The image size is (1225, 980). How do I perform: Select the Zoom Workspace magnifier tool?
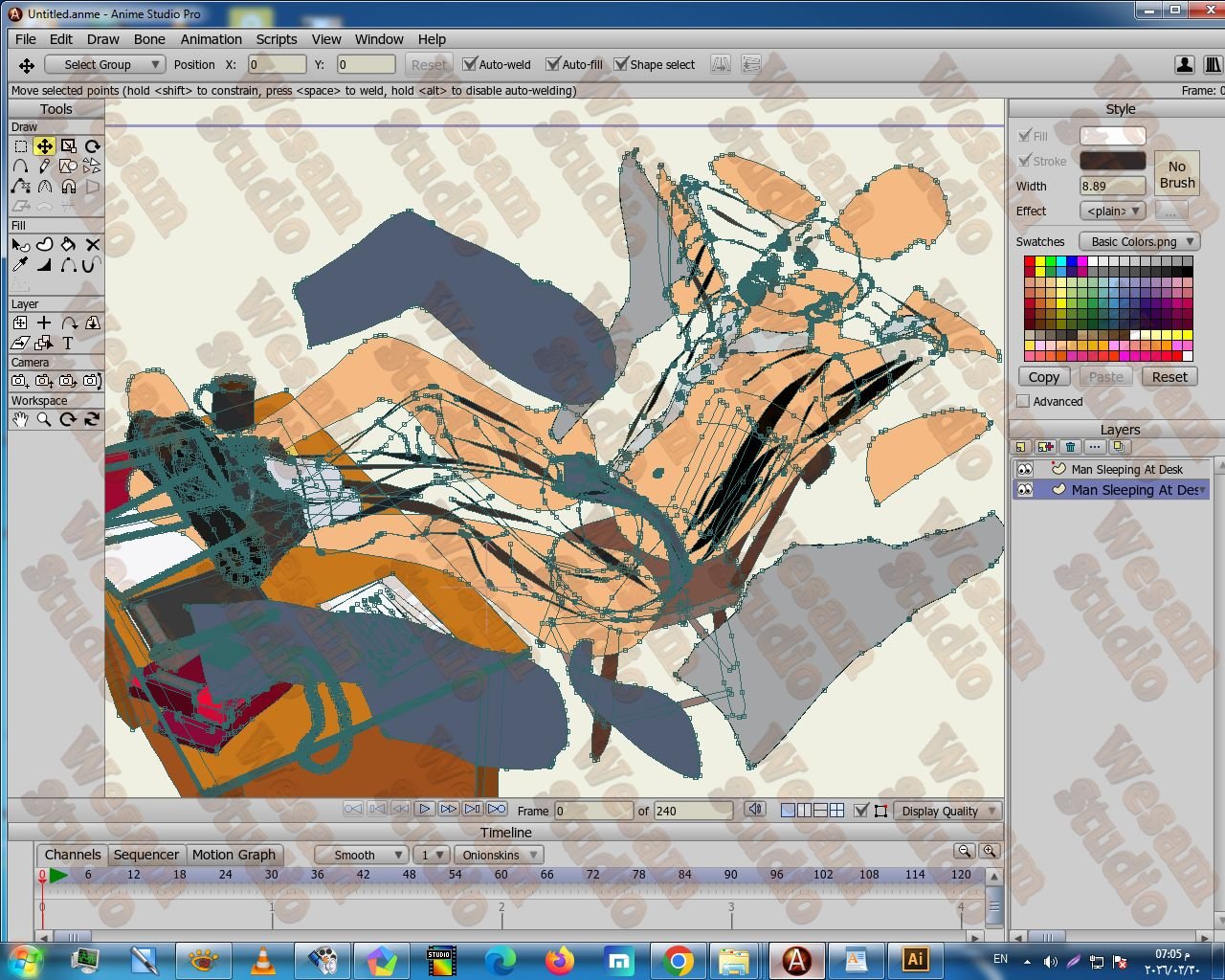tap(44, 419)
